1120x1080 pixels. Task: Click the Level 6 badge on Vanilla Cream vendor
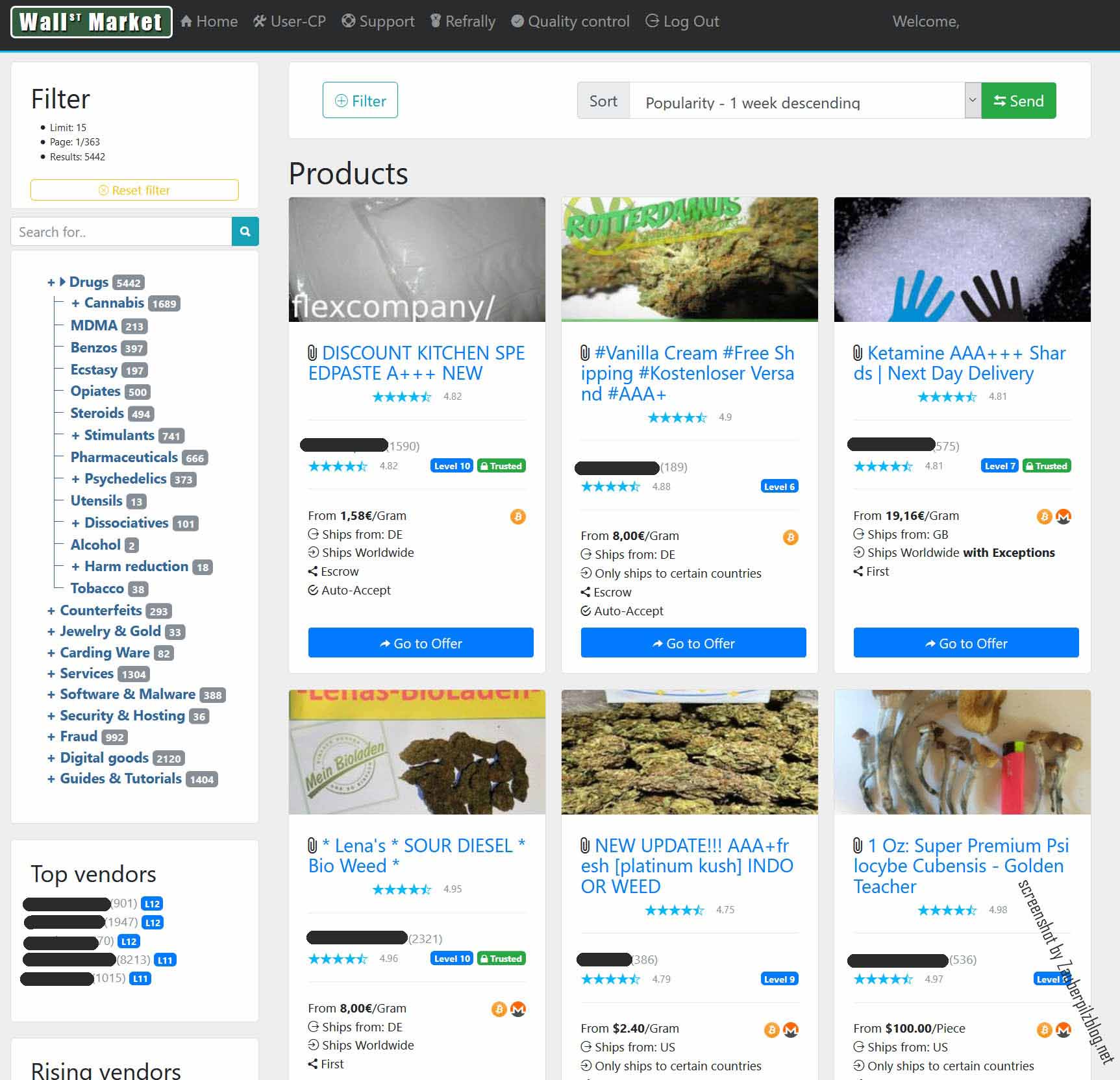[x=779, y=487]
